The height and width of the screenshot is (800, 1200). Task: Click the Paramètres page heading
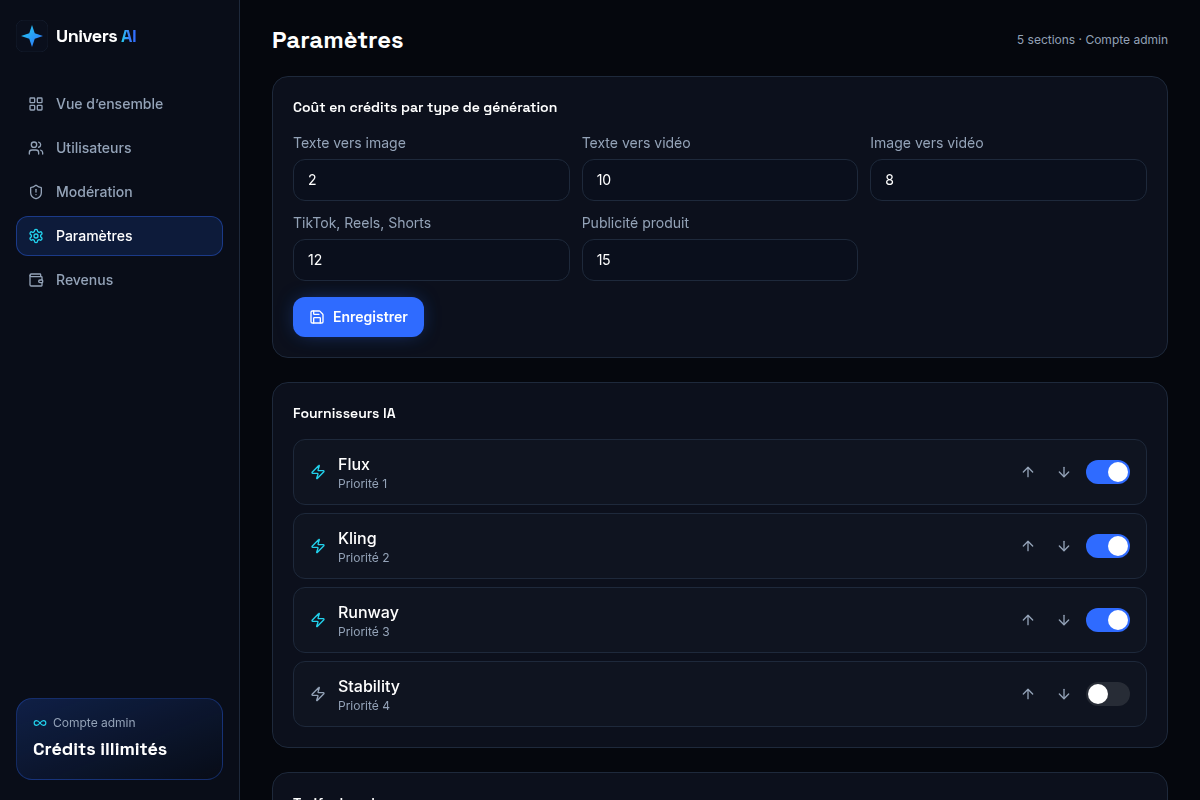point(338,40)
